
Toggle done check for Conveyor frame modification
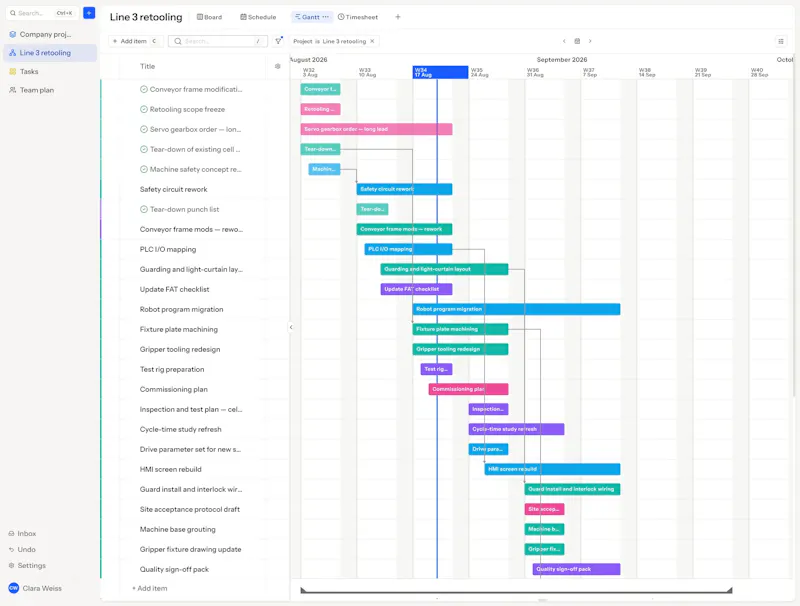(144, 89)
